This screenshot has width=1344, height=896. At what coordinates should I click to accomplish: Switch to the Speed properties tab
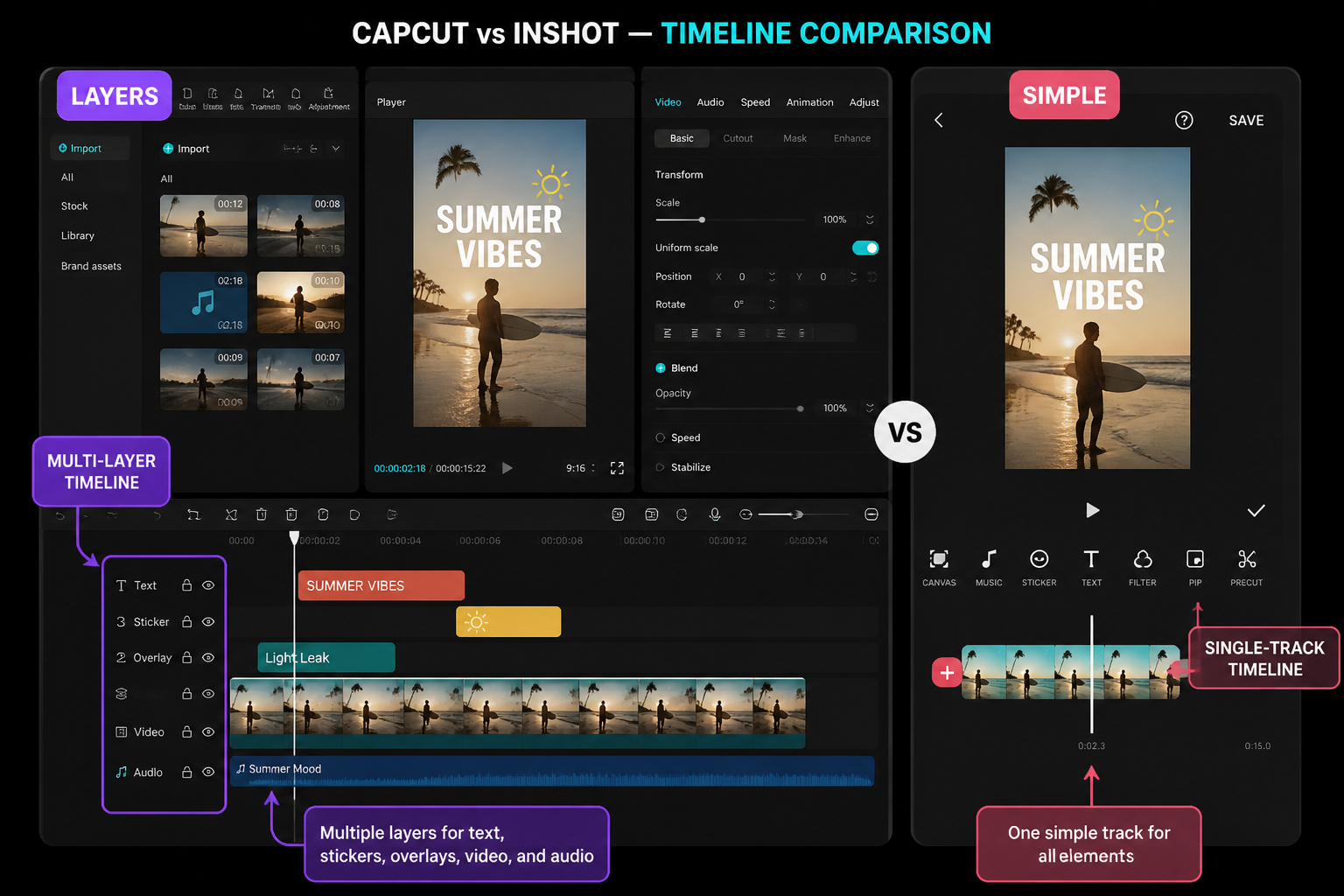click(755, 102)
